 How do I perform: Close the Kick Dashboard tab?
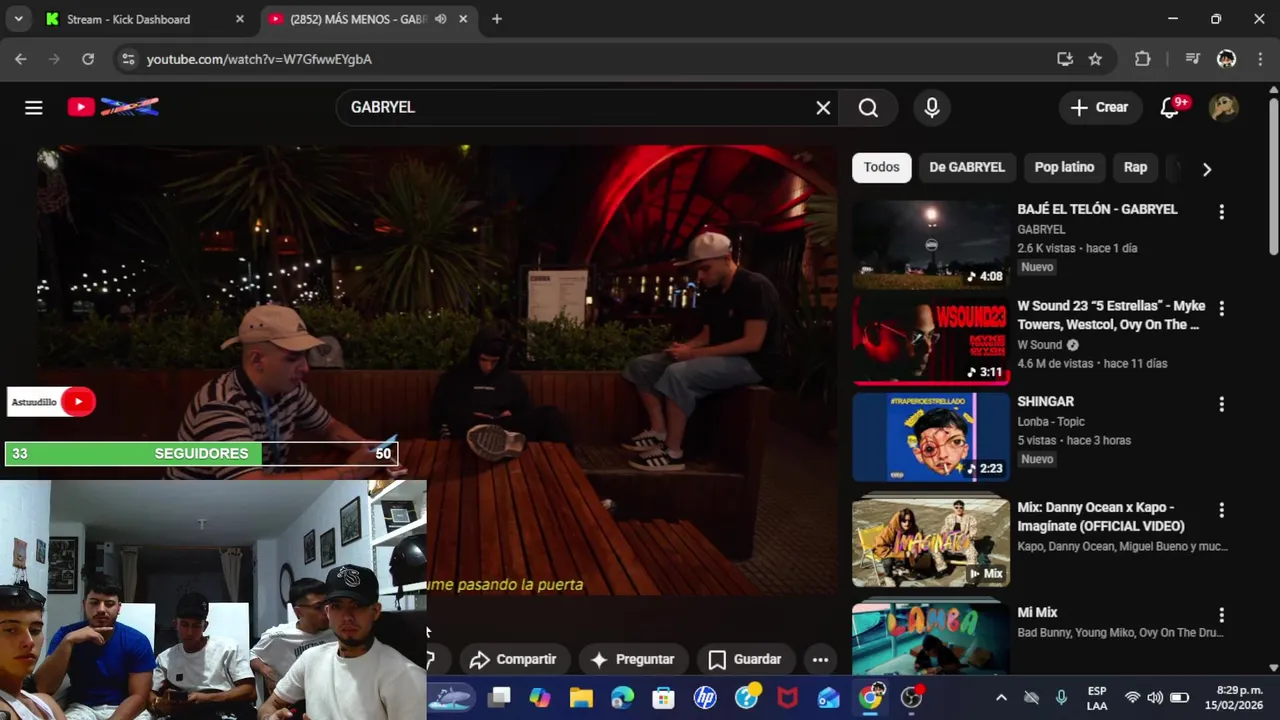(x=240, y=19)
